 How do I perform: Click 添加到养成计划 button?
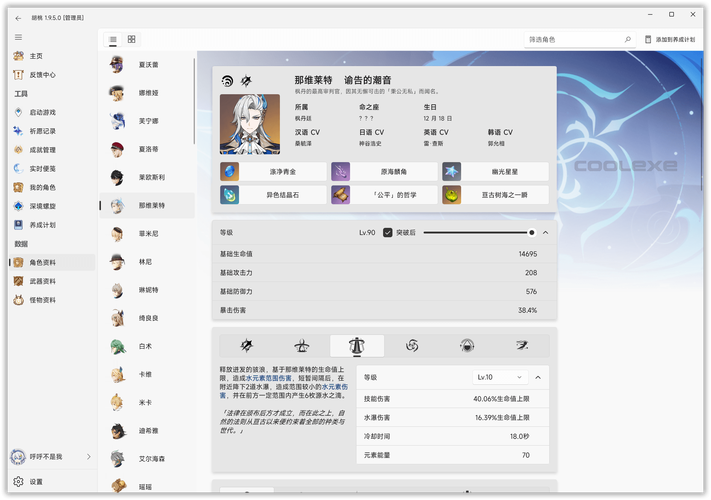[x=670, y=39]
